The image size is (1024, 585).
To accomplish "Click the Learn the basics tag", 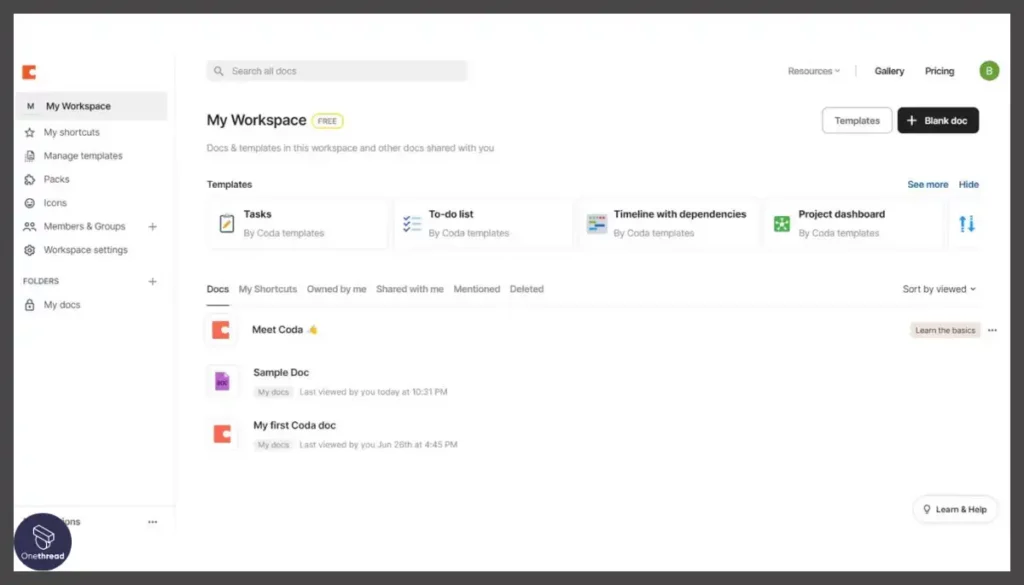I will click(x=945, y=330).
